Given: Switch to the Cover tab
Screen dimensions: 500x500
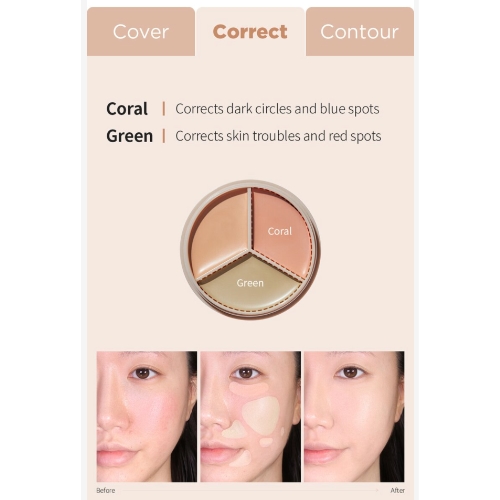Looking at the screenshot, I should [141, 32].
